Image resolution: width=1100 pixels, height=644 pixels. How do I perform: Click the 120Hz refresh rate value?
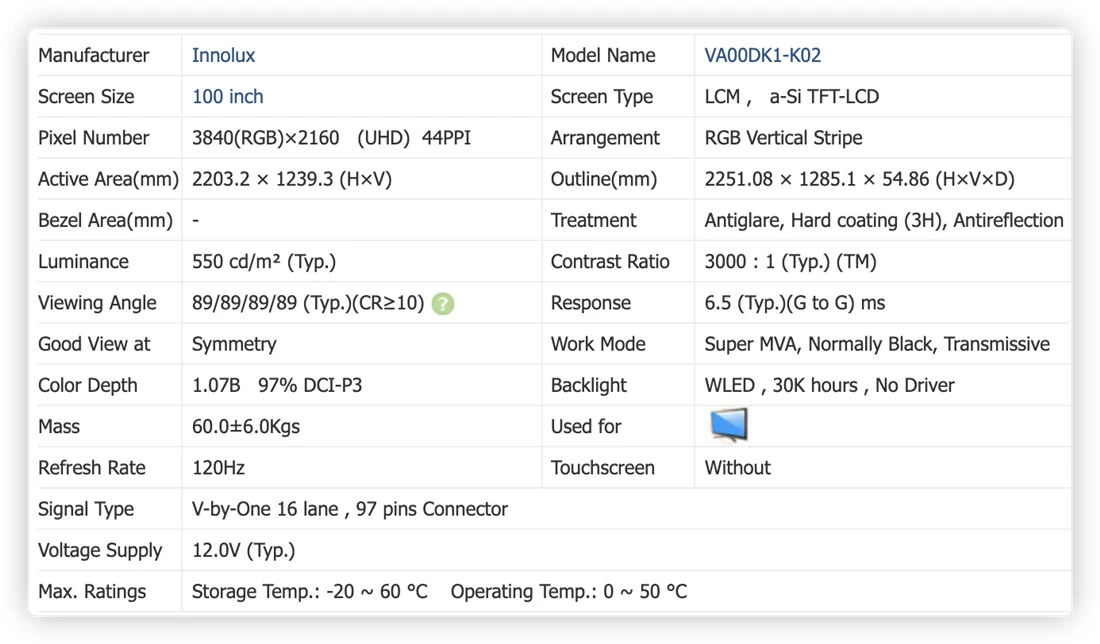pyautogui.click(x=218, y=468)
